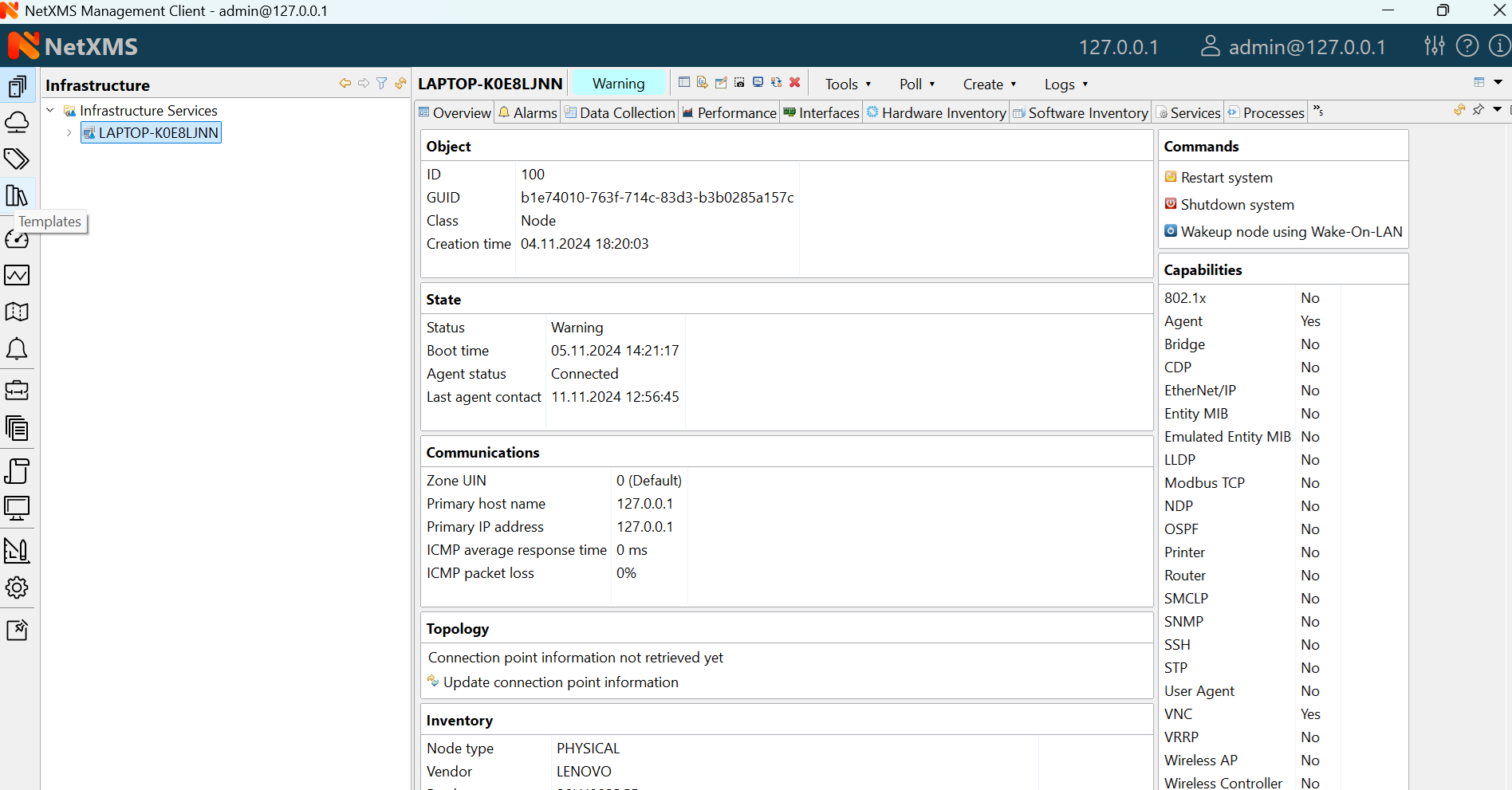
Task: Click Update connection point information link
Action: point(561,682)
